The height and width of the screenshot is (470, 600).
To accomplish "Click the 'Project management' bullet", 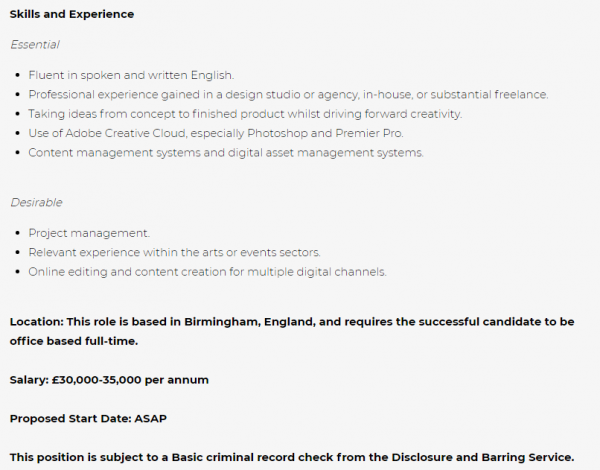I will click(x=89, y=233).
